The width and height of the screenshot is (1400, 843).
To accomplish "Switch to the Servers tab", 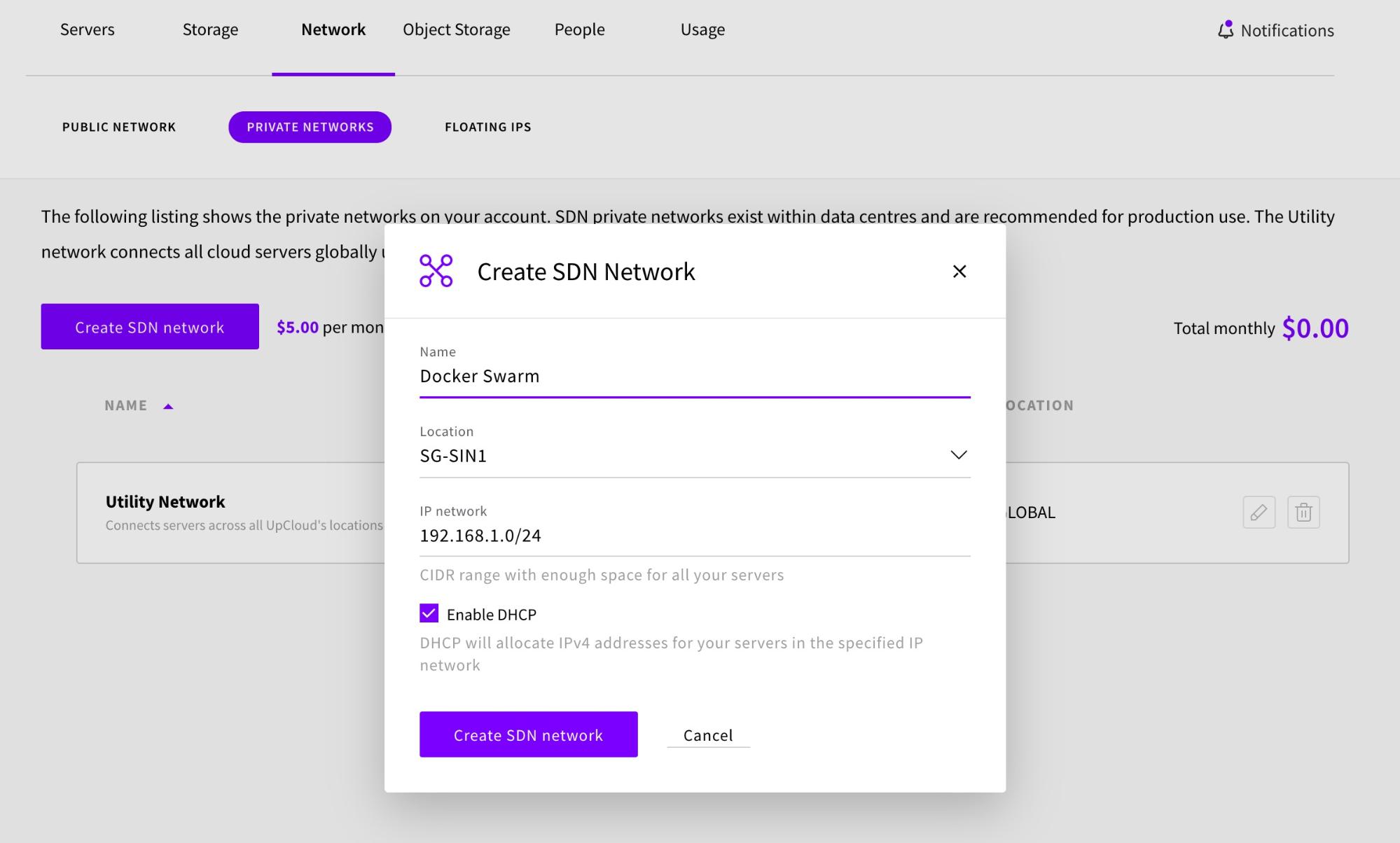I will (88, 29).
